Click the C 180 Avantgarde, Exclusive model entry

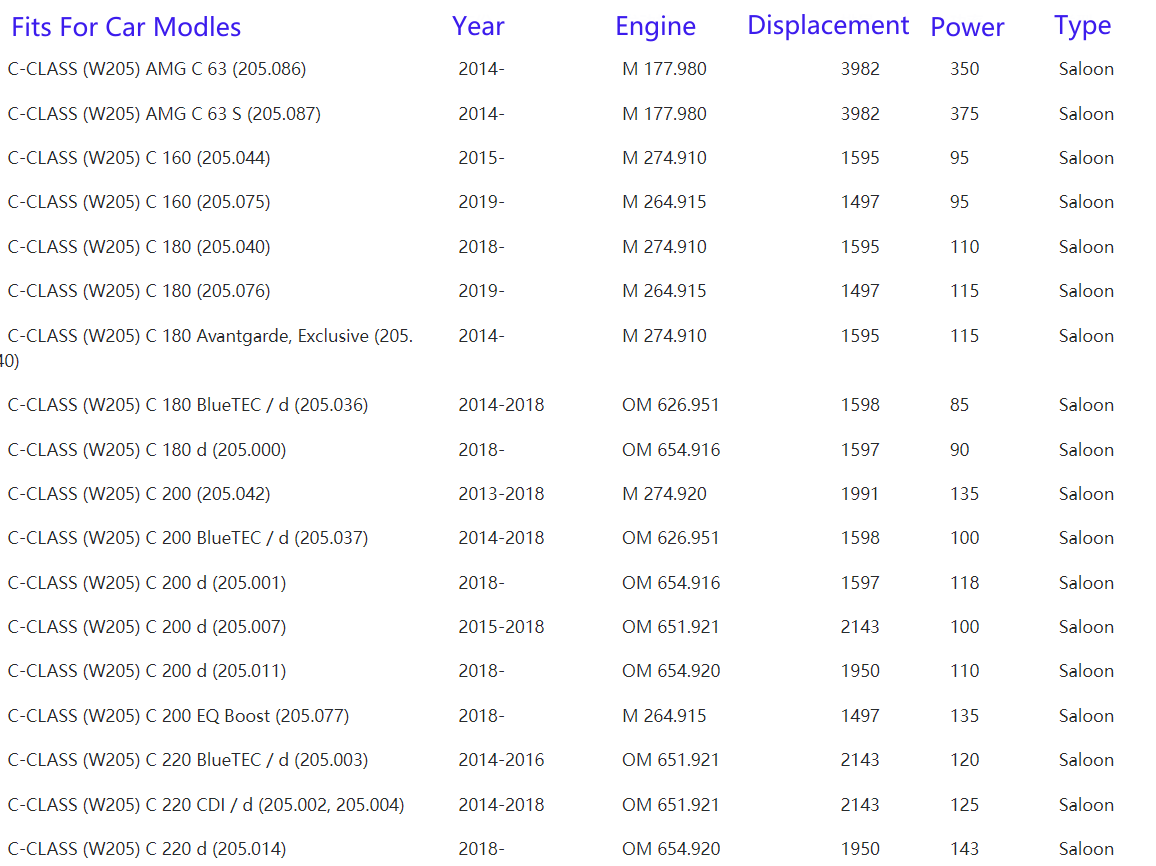210,336
